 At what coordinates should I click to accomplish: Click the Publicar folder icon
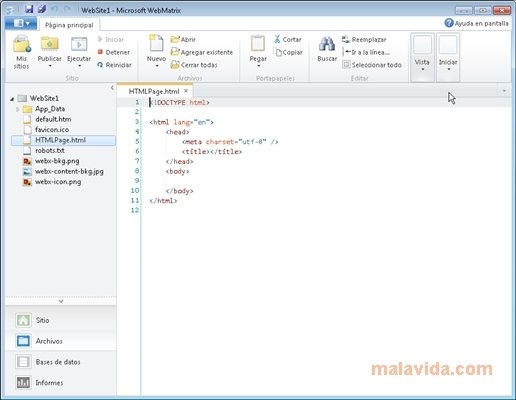(49, 44)
